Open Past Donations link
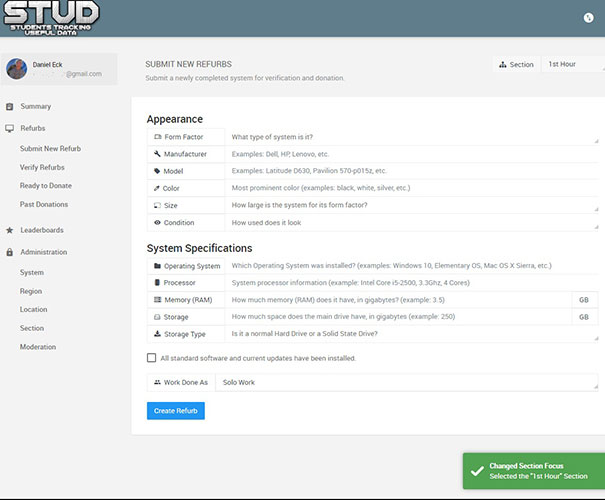605x500 pixels. 44,205
